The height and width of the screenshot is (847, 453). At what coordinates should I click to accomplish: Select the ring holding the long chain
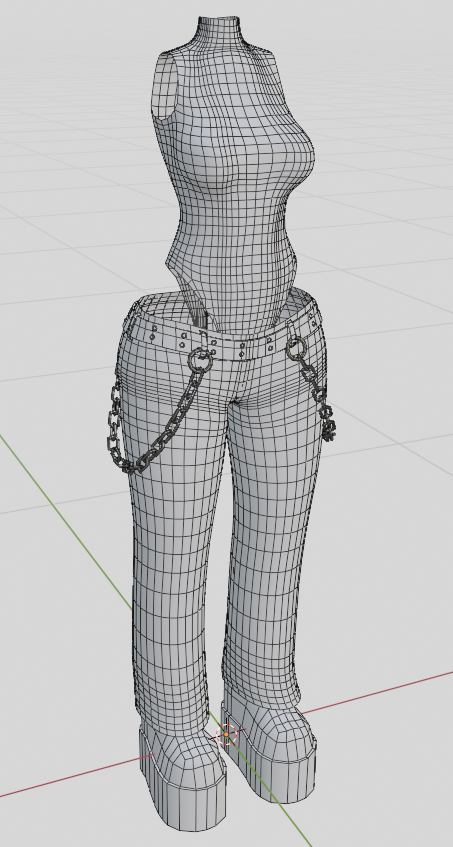(x=201, y=359)
